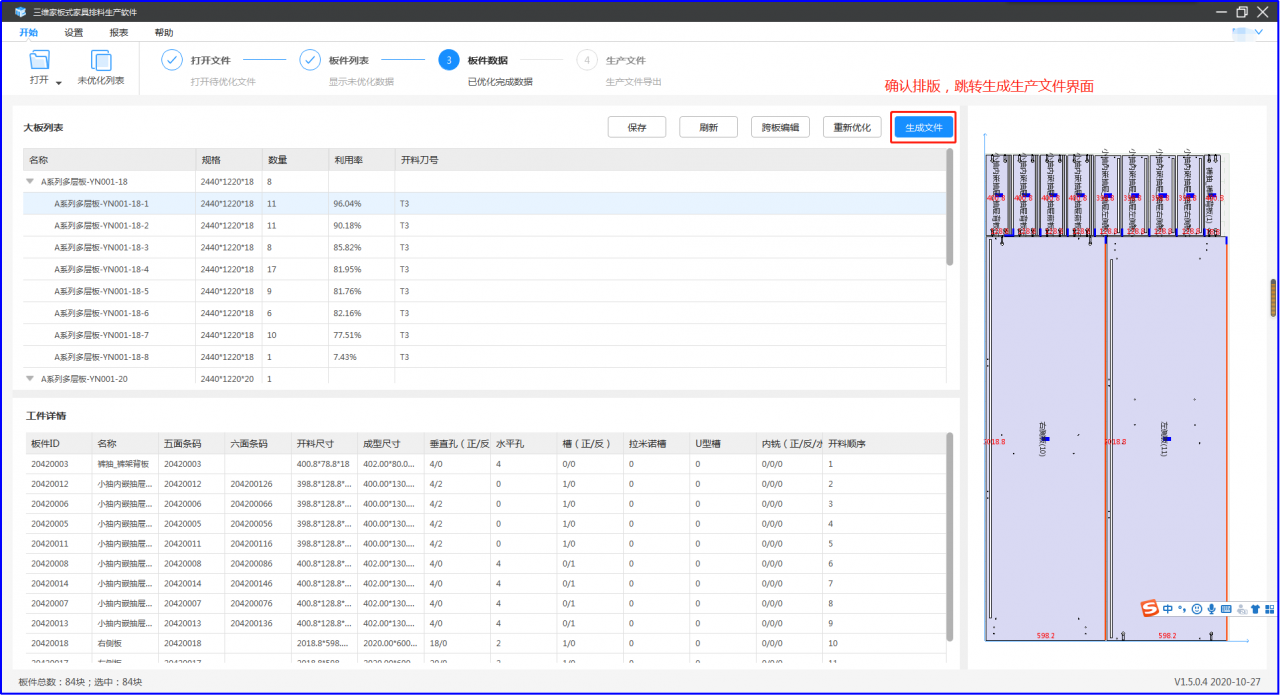1280x696 pixels.
Task: Click the 水平孔 column header
Action: [523, 444]
